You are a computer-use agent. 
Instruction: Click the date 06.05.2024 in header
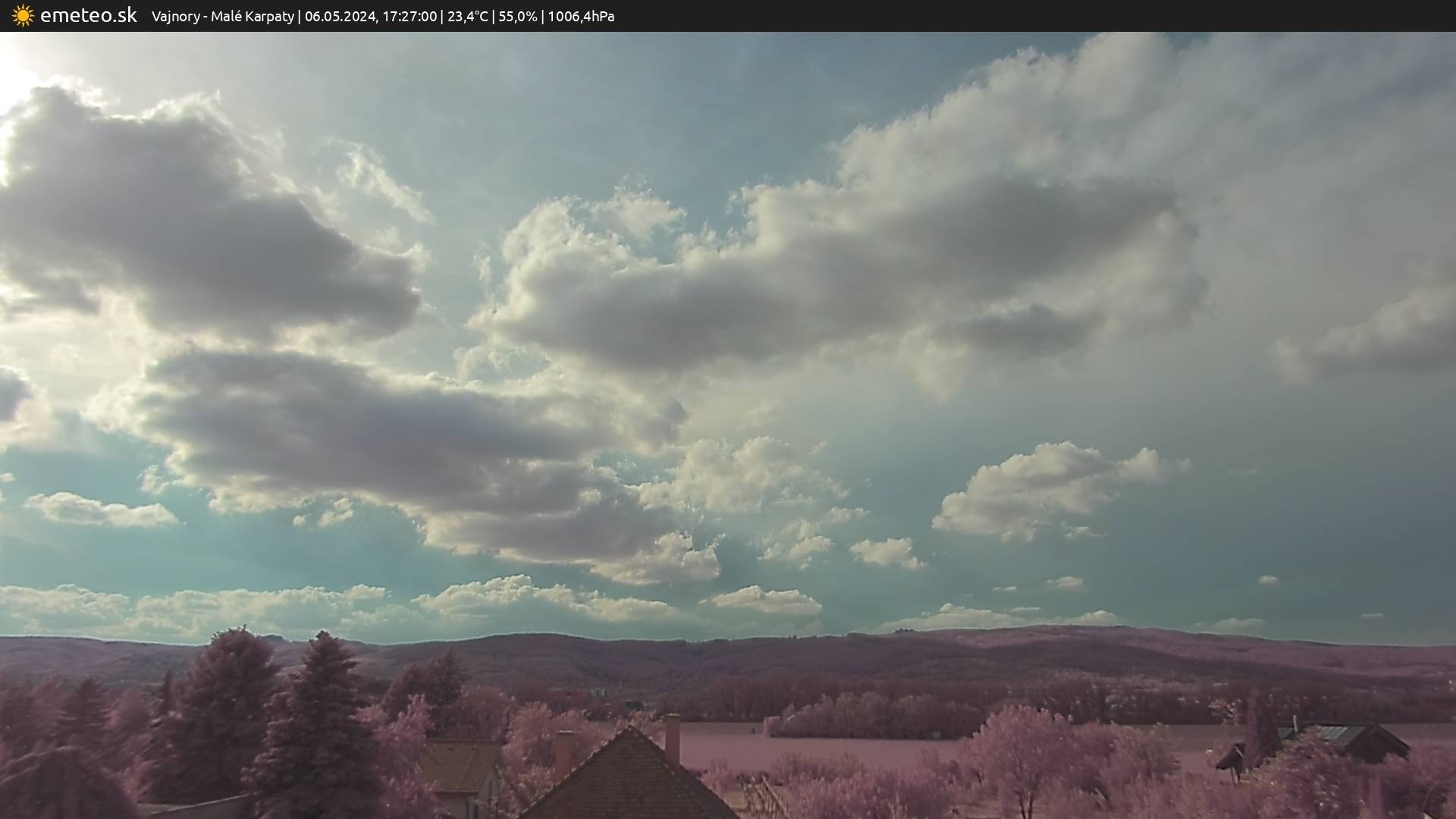point(340,17)
